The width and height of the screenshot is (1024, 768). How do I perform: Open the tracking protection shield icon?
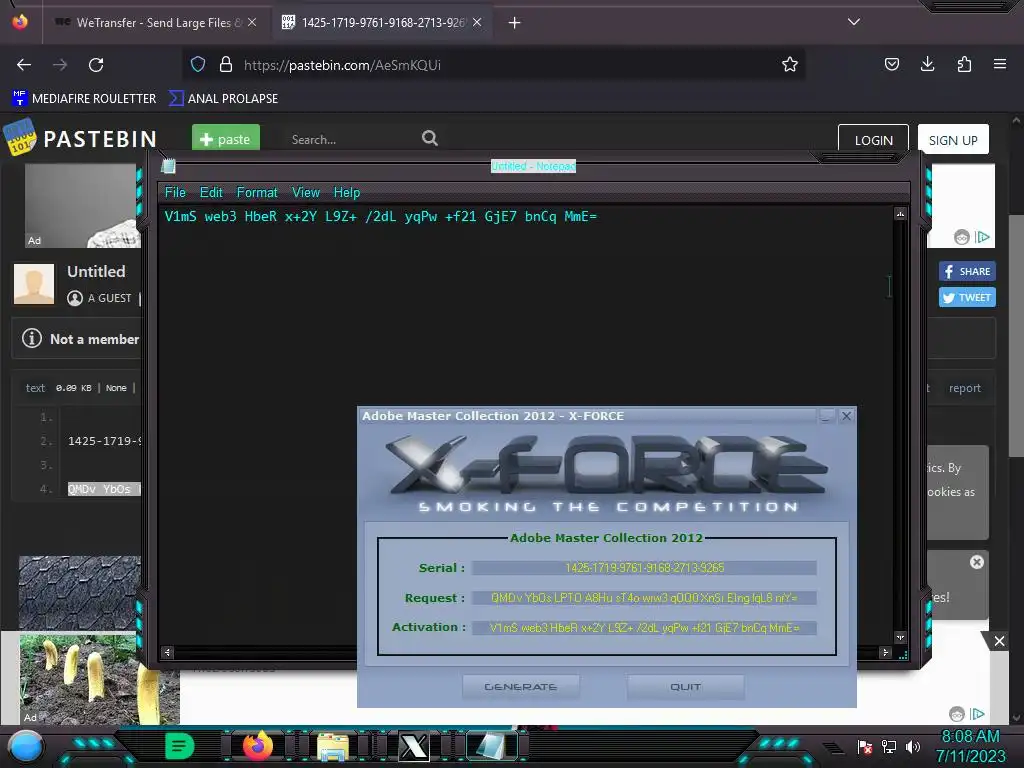(x=198, y=64)
